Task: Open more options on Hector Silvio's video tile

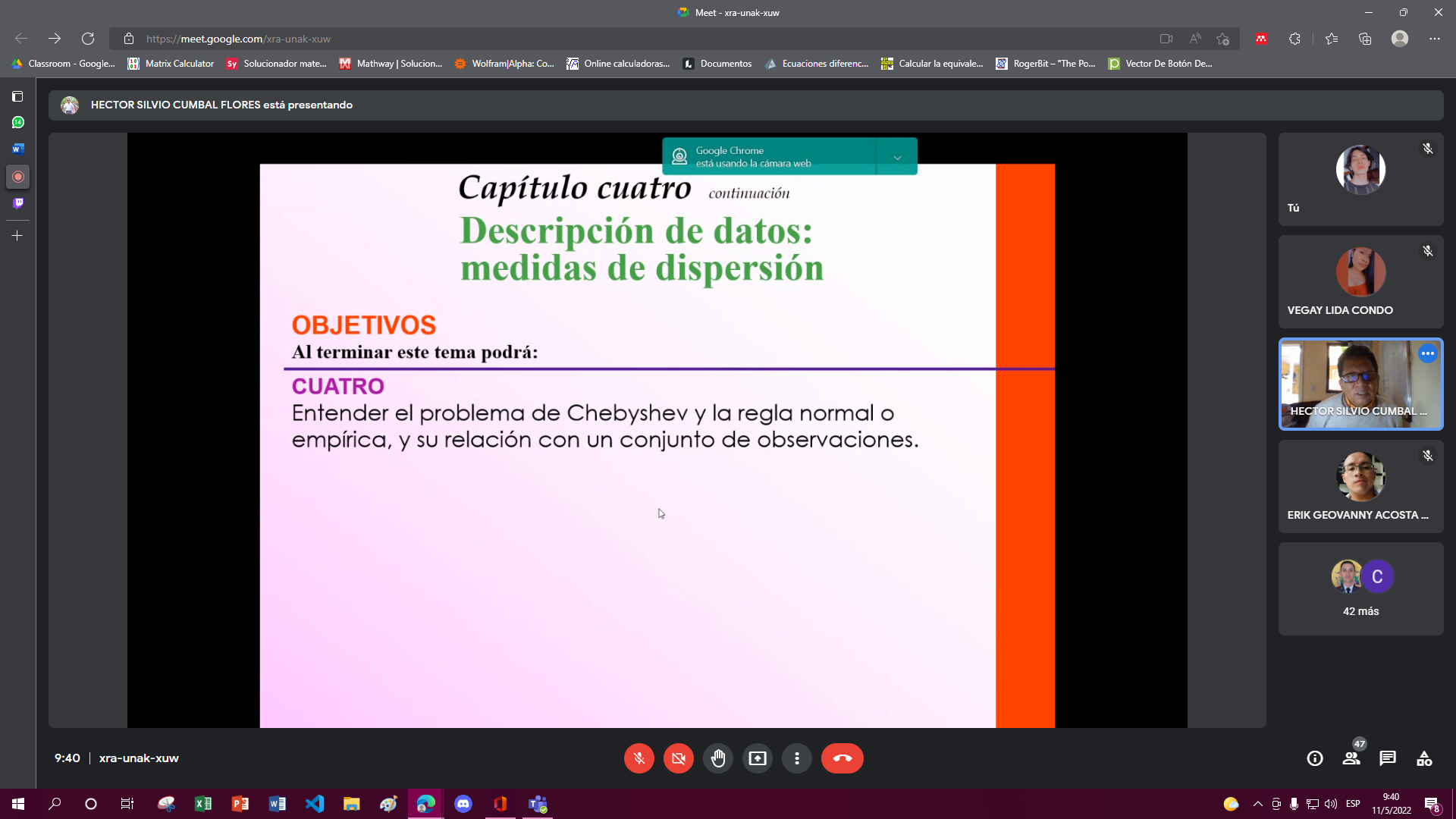Action: click(1428, 353)
